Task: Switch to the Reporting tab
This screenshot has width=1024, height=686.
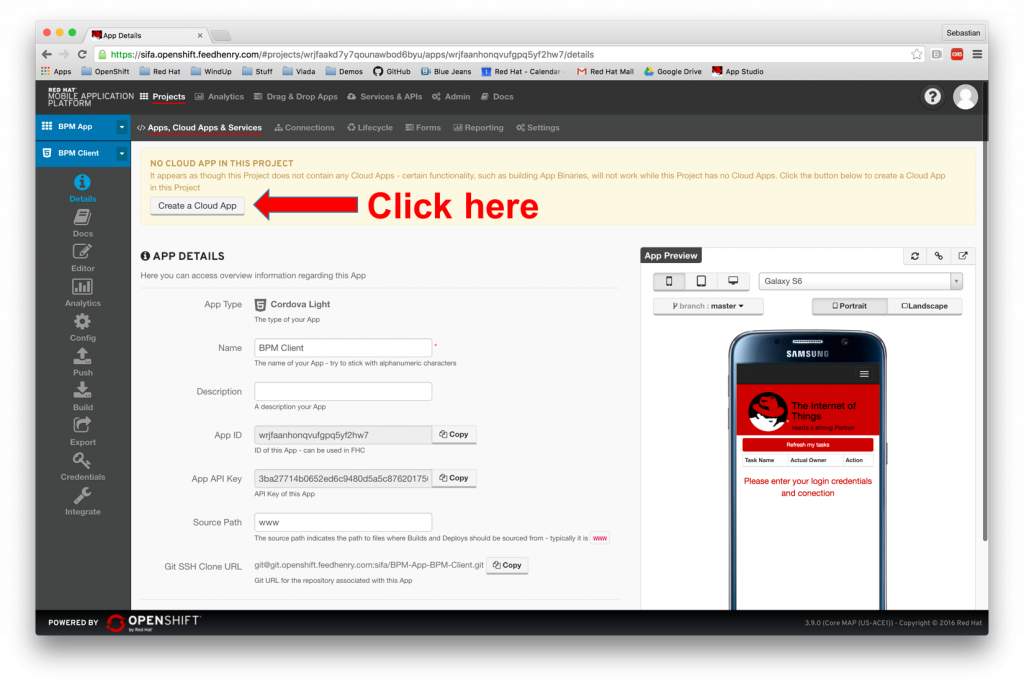Action: [479, 127]
